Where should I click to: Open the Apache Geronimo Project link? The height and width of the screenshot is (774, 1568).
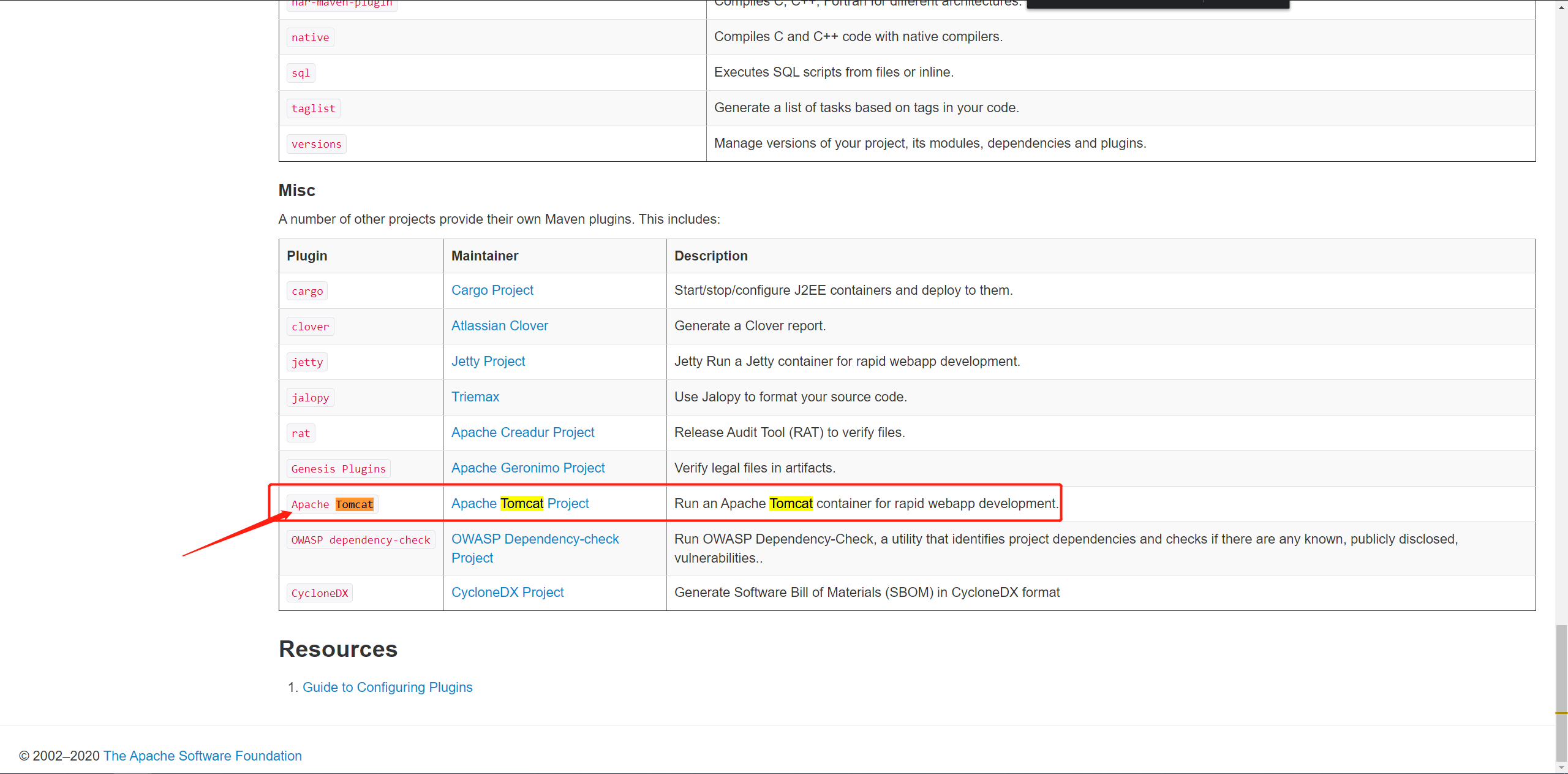coord(527,468)
